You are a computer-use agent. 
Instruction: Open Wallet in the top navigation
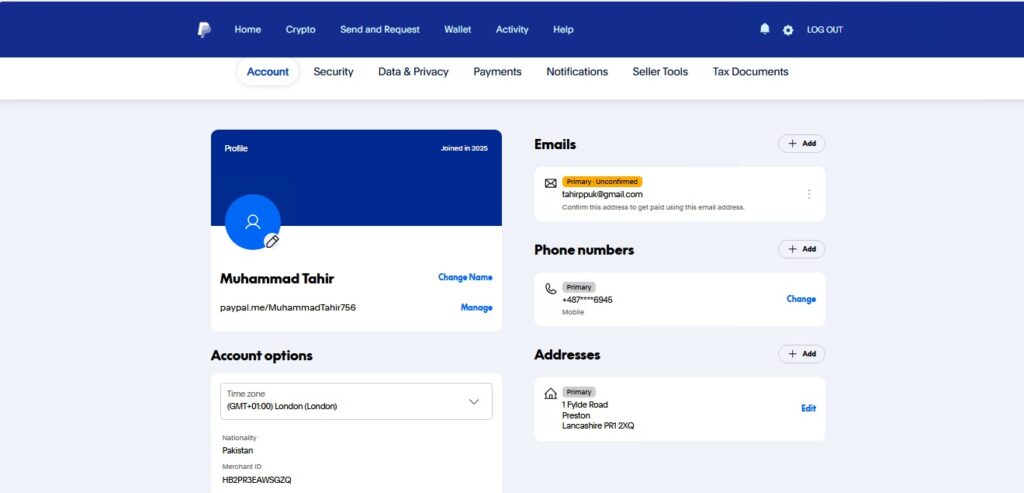pos(458,30)
